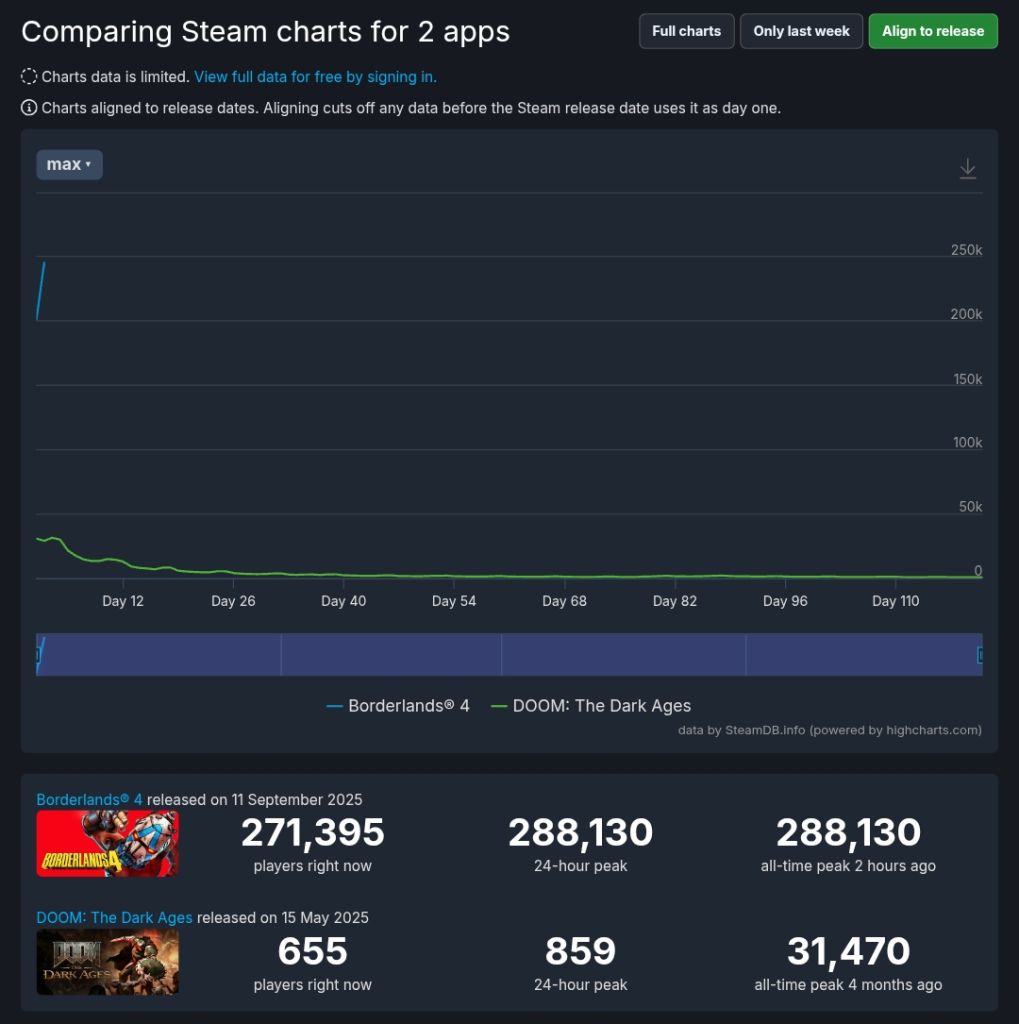Select Only last week view
The image size is (1019, 1024).
(801, 31)
